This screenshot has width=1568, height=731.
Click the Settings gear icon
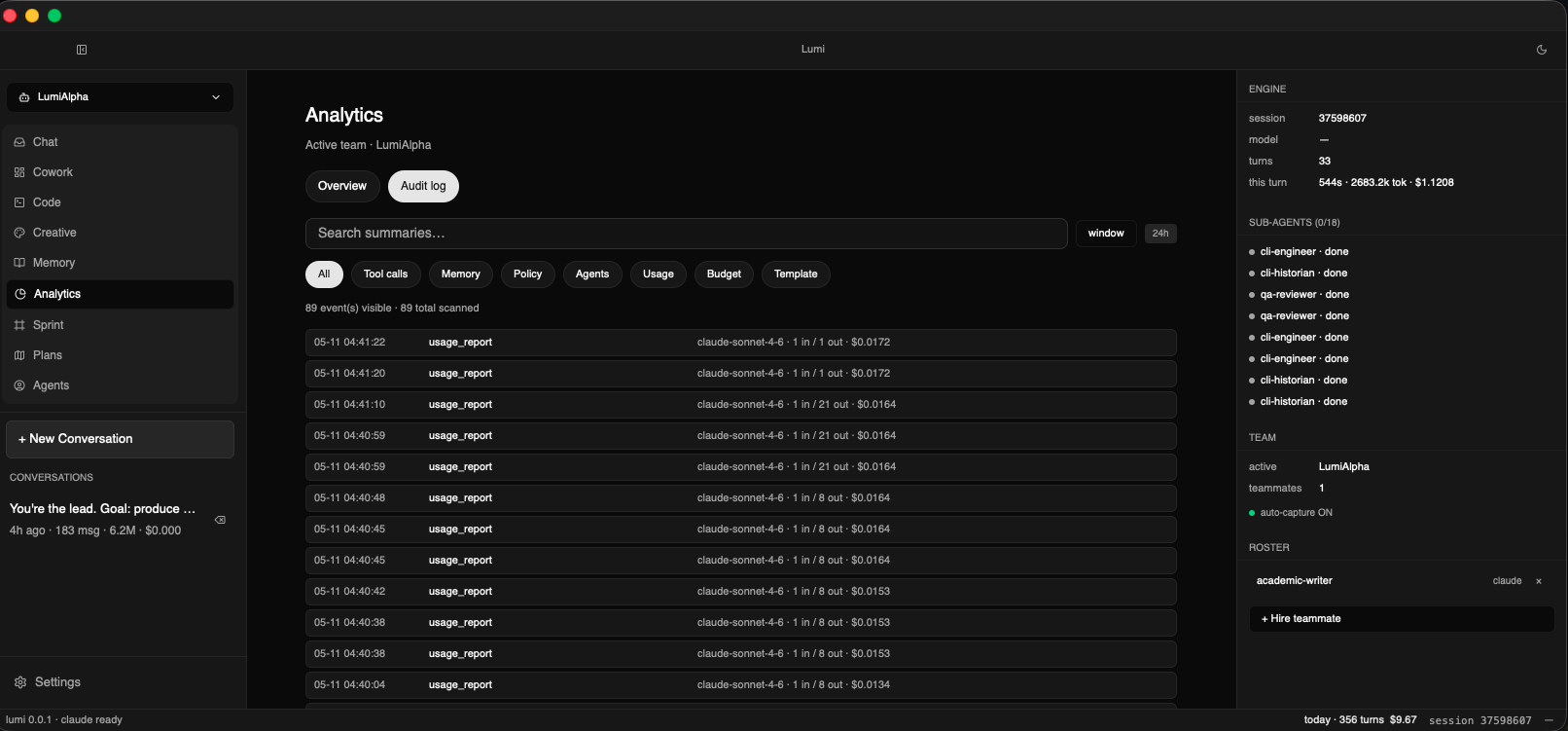click(x=20, y=682)
